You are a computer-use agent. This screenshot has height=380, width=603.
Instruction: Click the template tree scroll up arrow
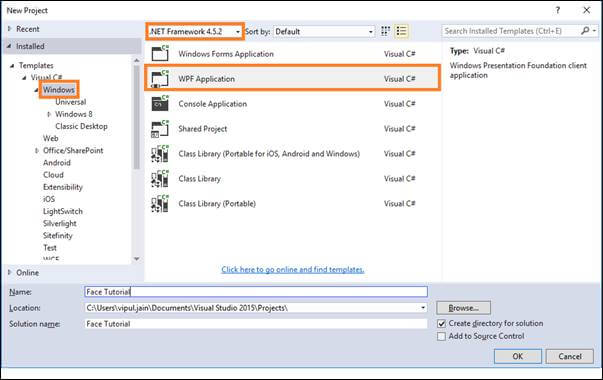(137, 60)
